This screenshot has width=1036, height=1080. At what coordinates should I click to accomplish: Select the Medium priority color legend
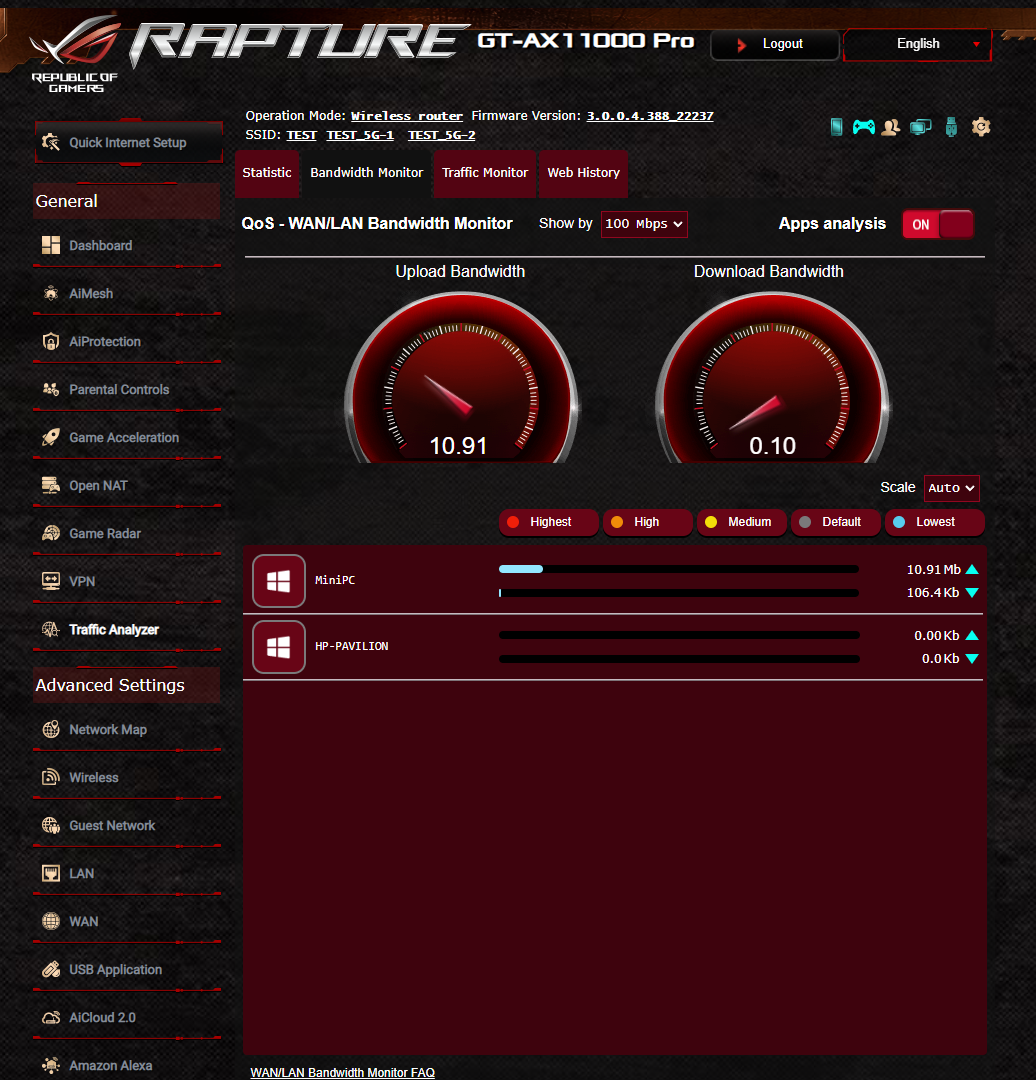click(743, 522)
